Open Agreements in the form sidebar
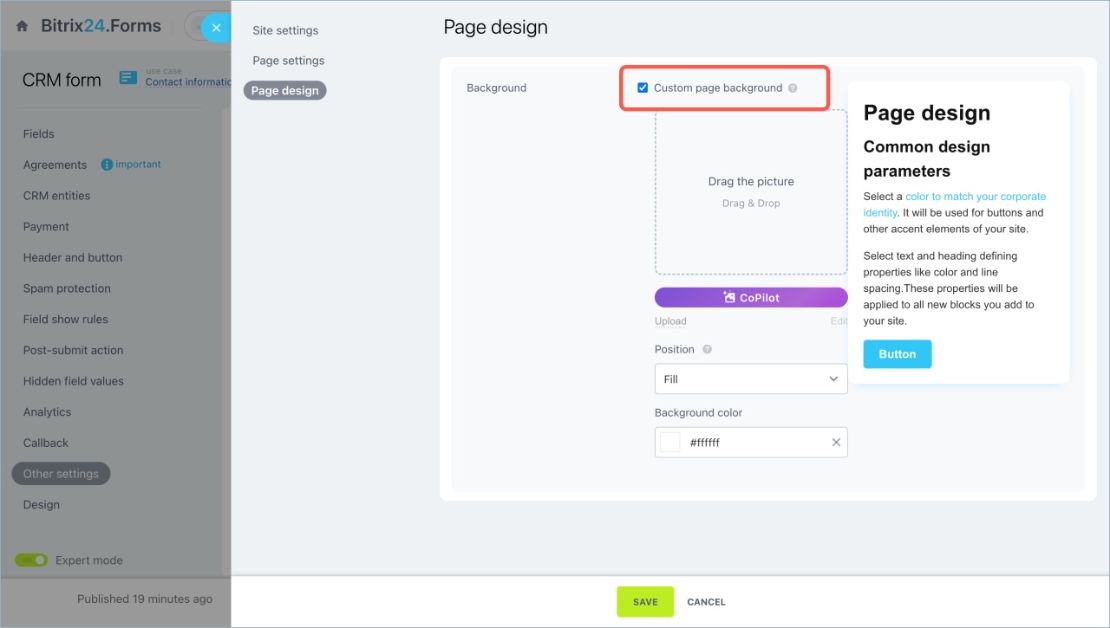Screen dimensions: 1110x628 click(x=55, y=165)
